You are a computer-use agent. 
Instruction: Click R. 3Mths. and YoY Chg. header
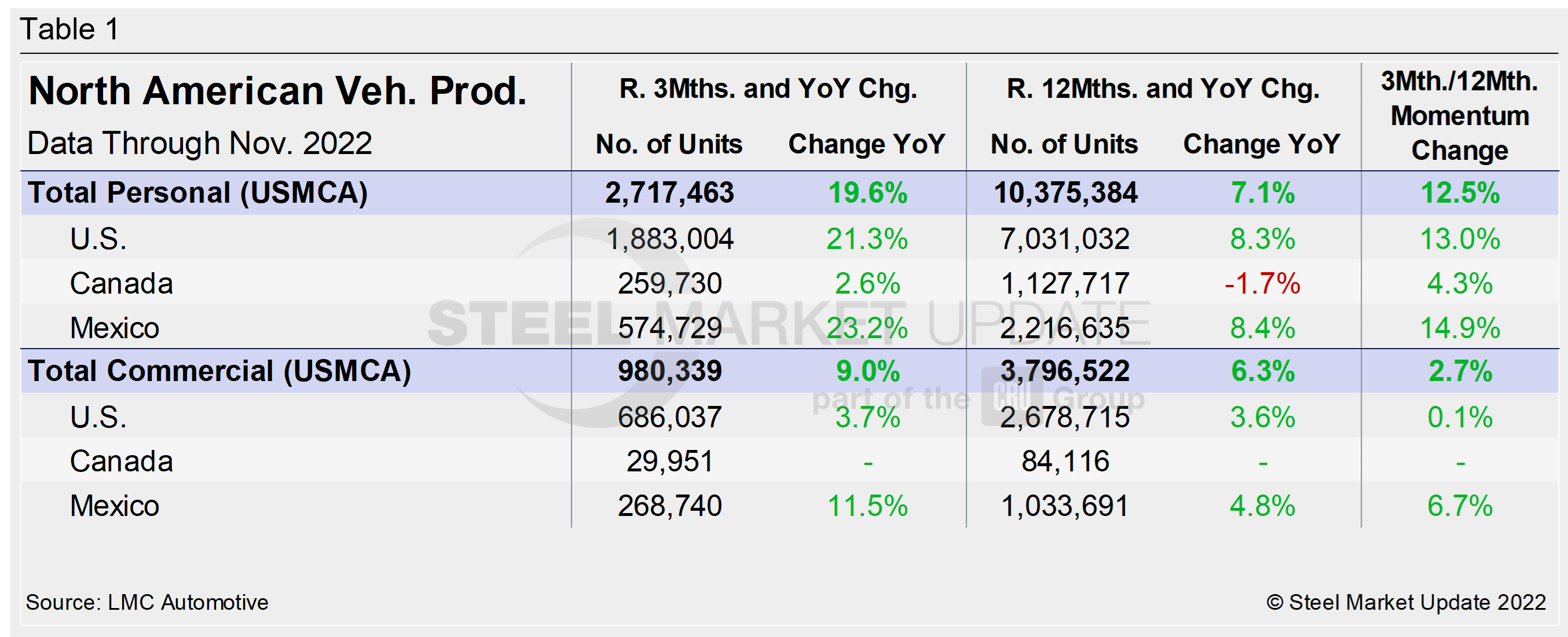click(768, 89)
